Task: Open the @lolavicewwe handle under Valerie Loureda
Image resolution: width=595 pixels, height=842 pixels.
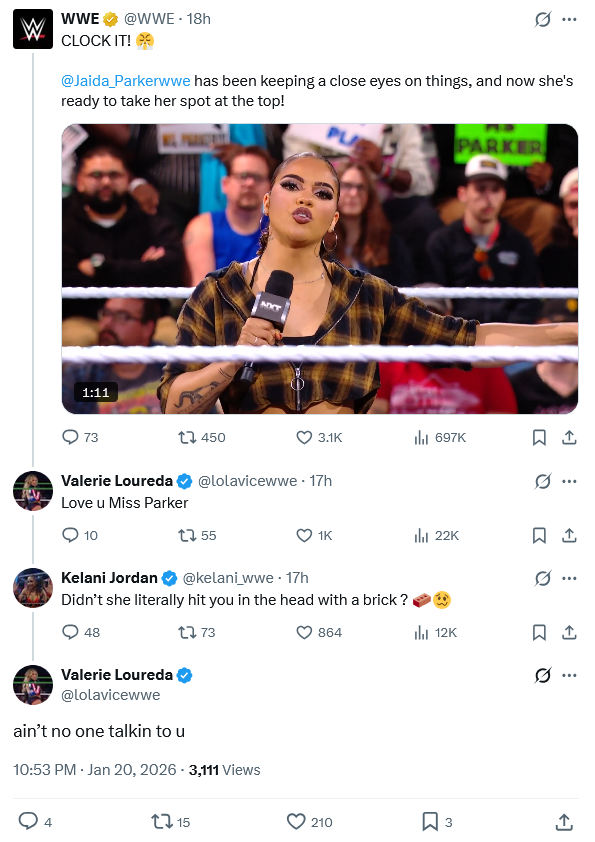Action: click(111, 695)
